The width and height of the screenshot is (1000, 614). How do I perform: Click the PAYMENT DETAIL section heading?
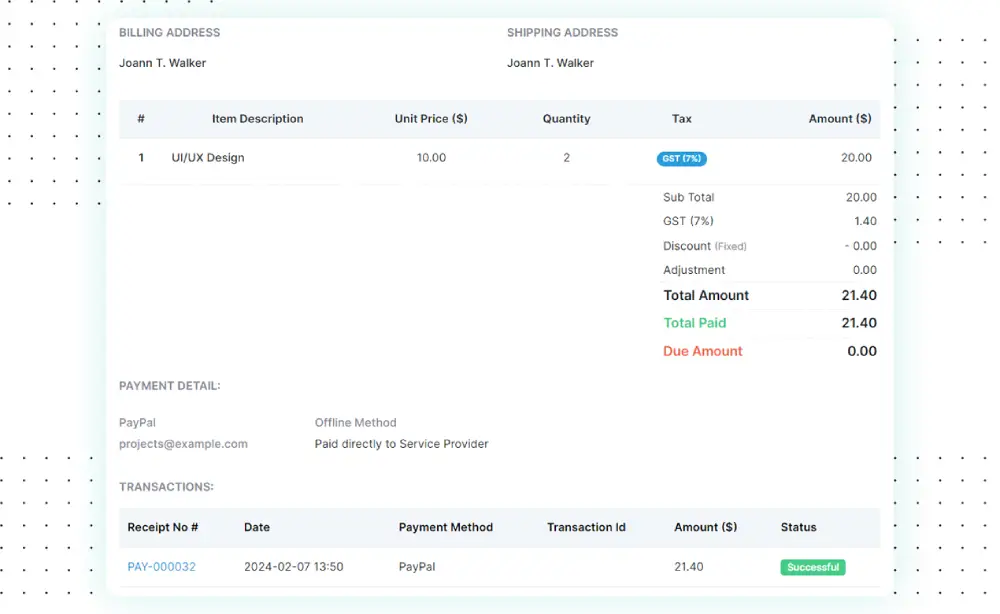169,385
